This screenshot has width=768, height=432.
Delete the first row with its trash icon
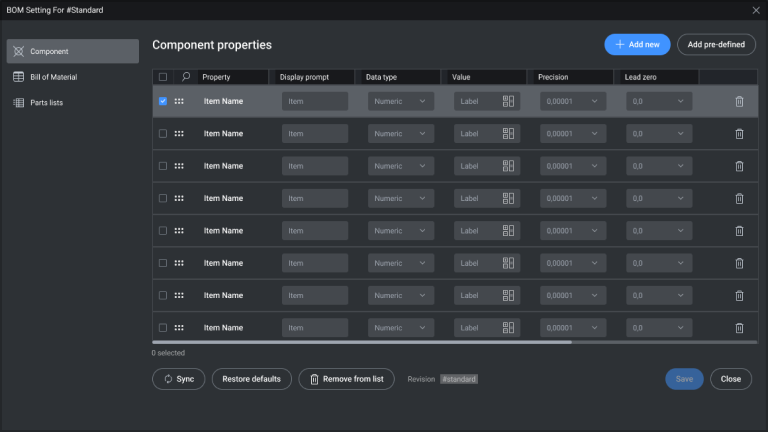[x=739, y=101]
